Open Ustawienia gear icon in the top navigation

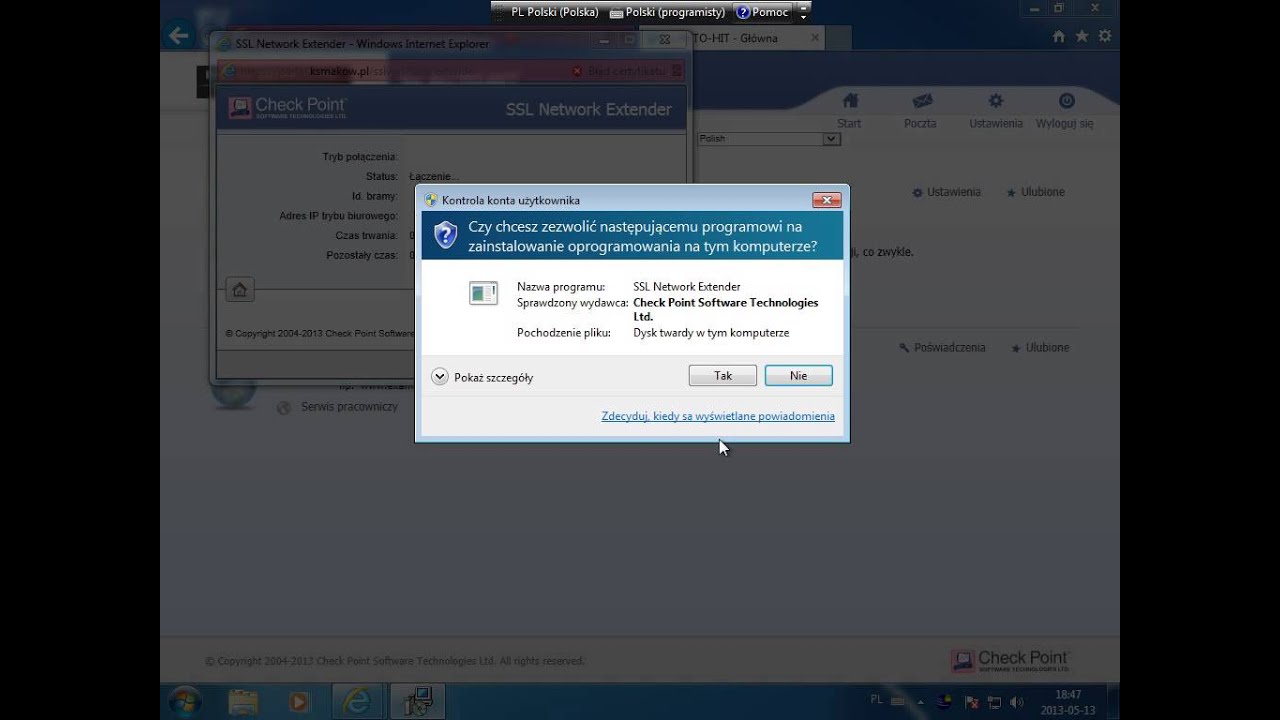tap(996, 101)
